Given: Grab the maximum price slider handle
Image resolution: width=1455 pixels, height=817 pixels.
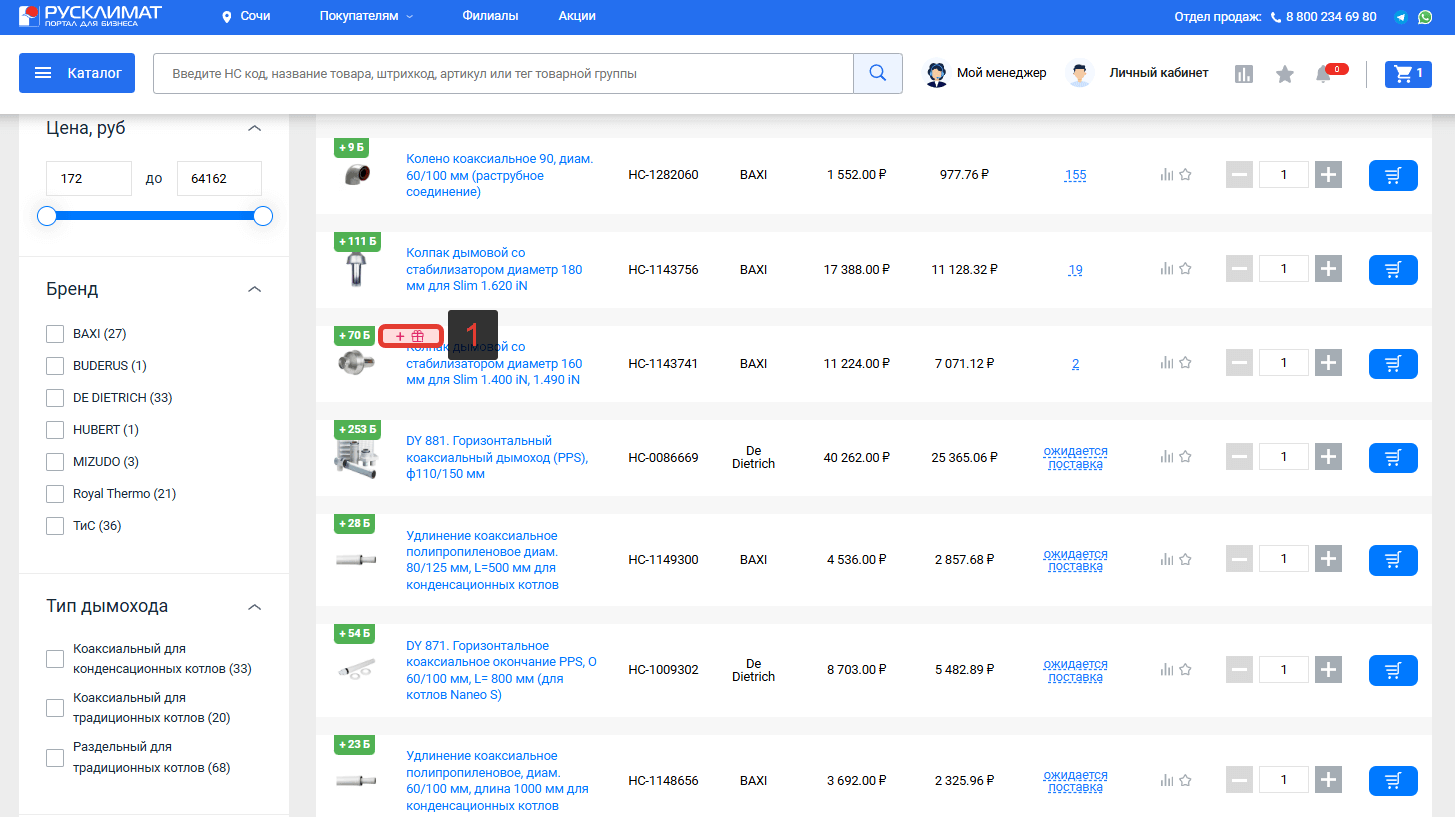Looking at the screenshot, I should pos(263,216).
